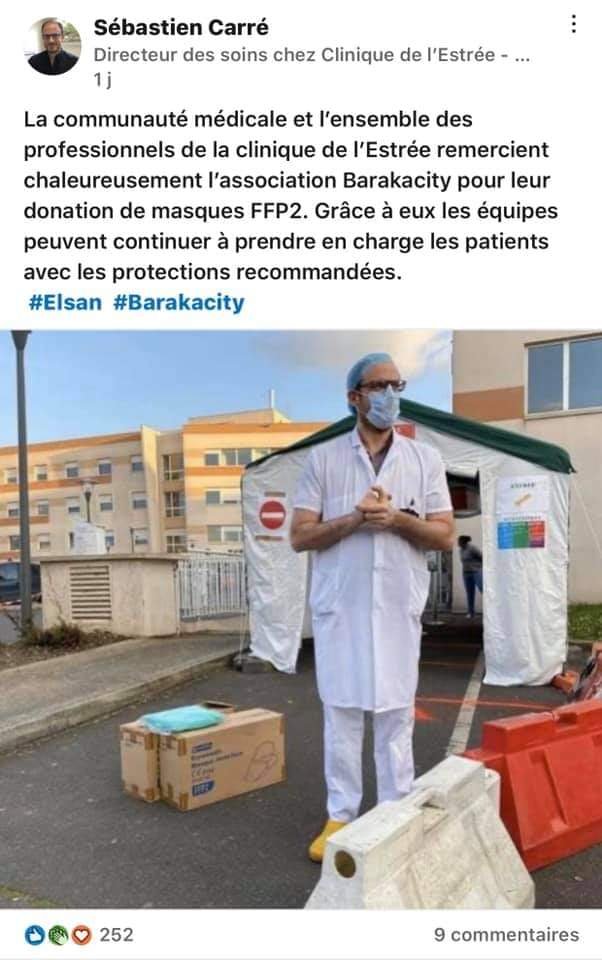The width and height of the screenshot is (602, 960).
Task: Click the red heart reaction icon
Action: coord(81,935)
